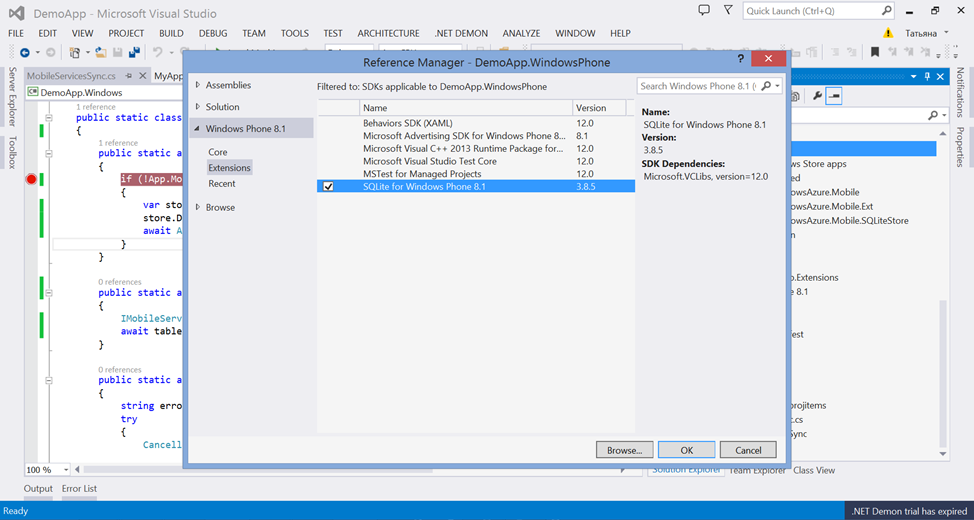The height and width of the screenshot is (520, 974).
Task: Click the Solution Explorer pin auto-hide icon
Action: click(x=927, y=76)
